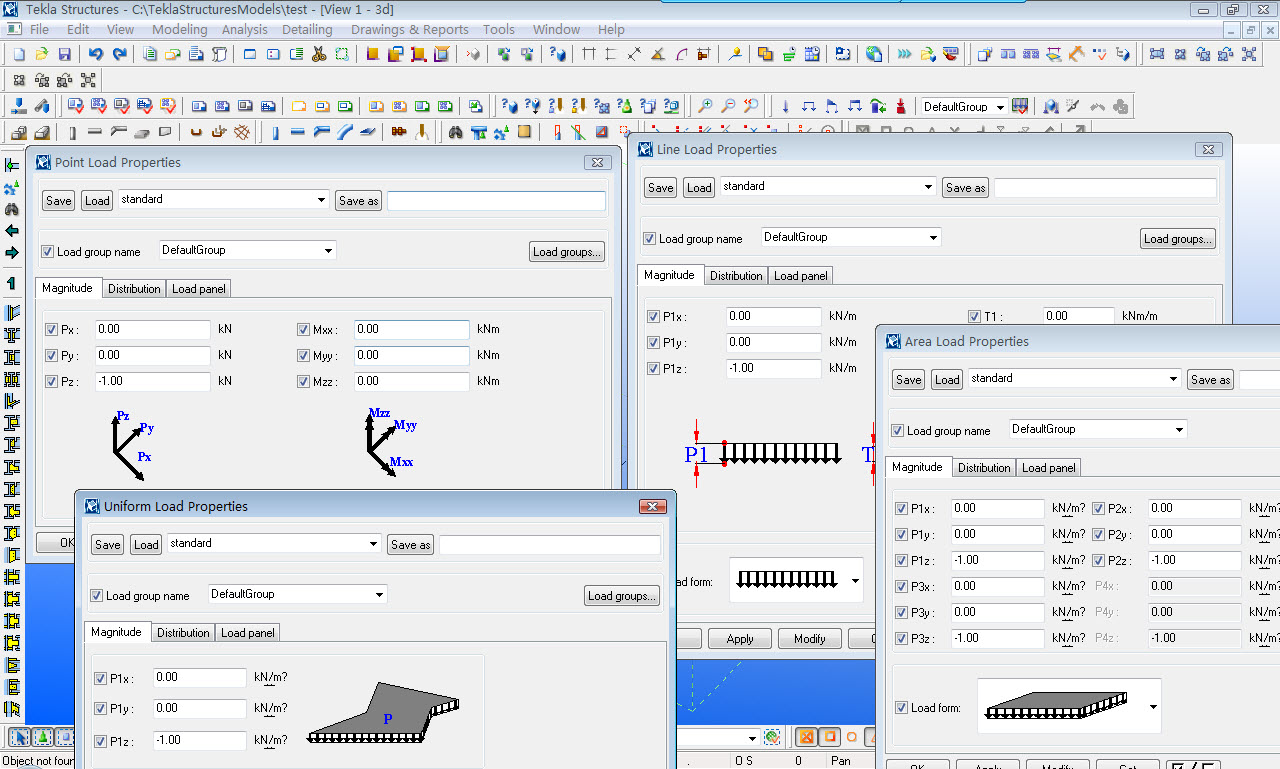Image resolution: width=1280 pixels, height=769 pixels.
Task: Click the zoom in magnifier icon
Action: coord(705,106)
